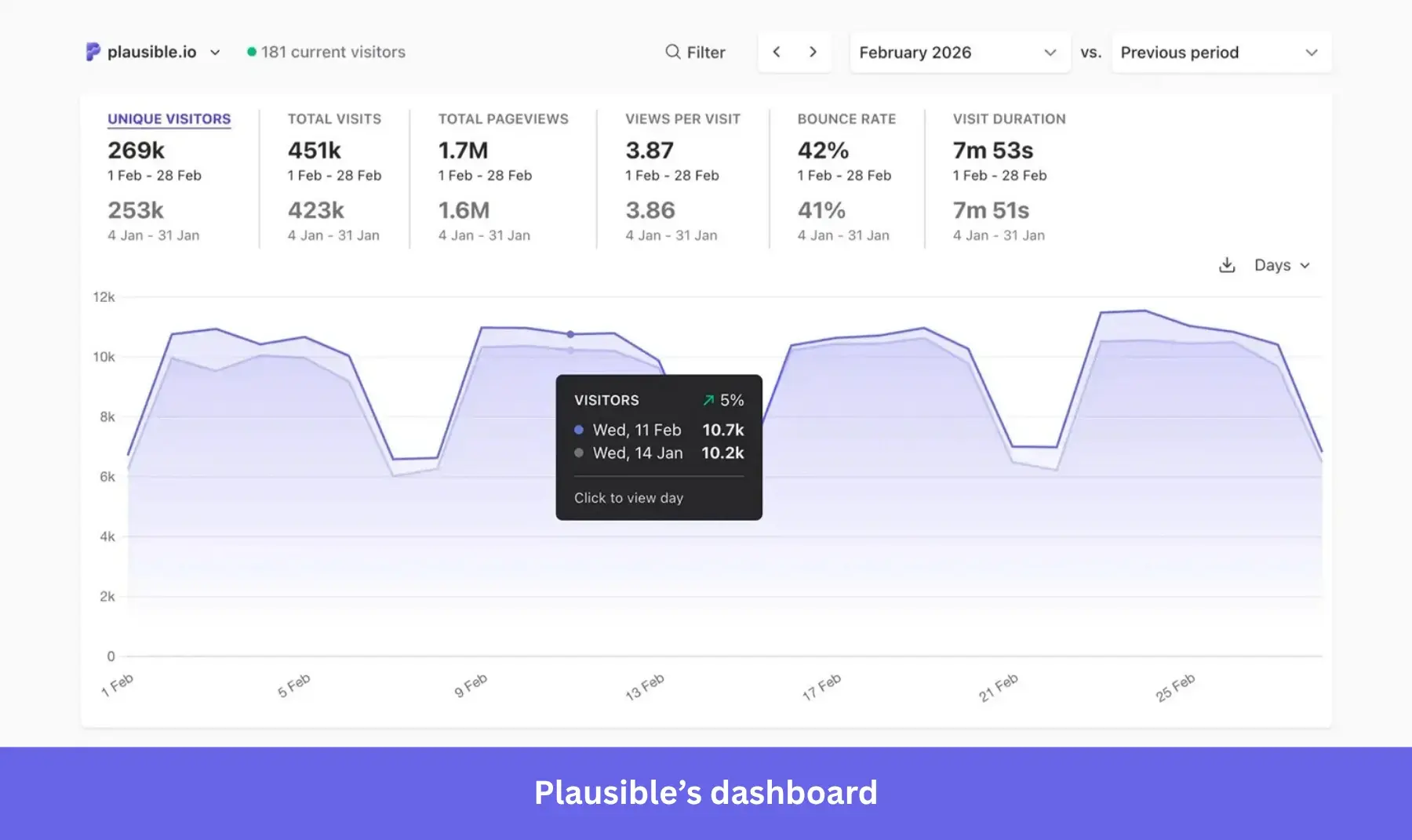Click to view day in tooltip
The width and height of the screenshot is (1412, 840).
point(628,497)
